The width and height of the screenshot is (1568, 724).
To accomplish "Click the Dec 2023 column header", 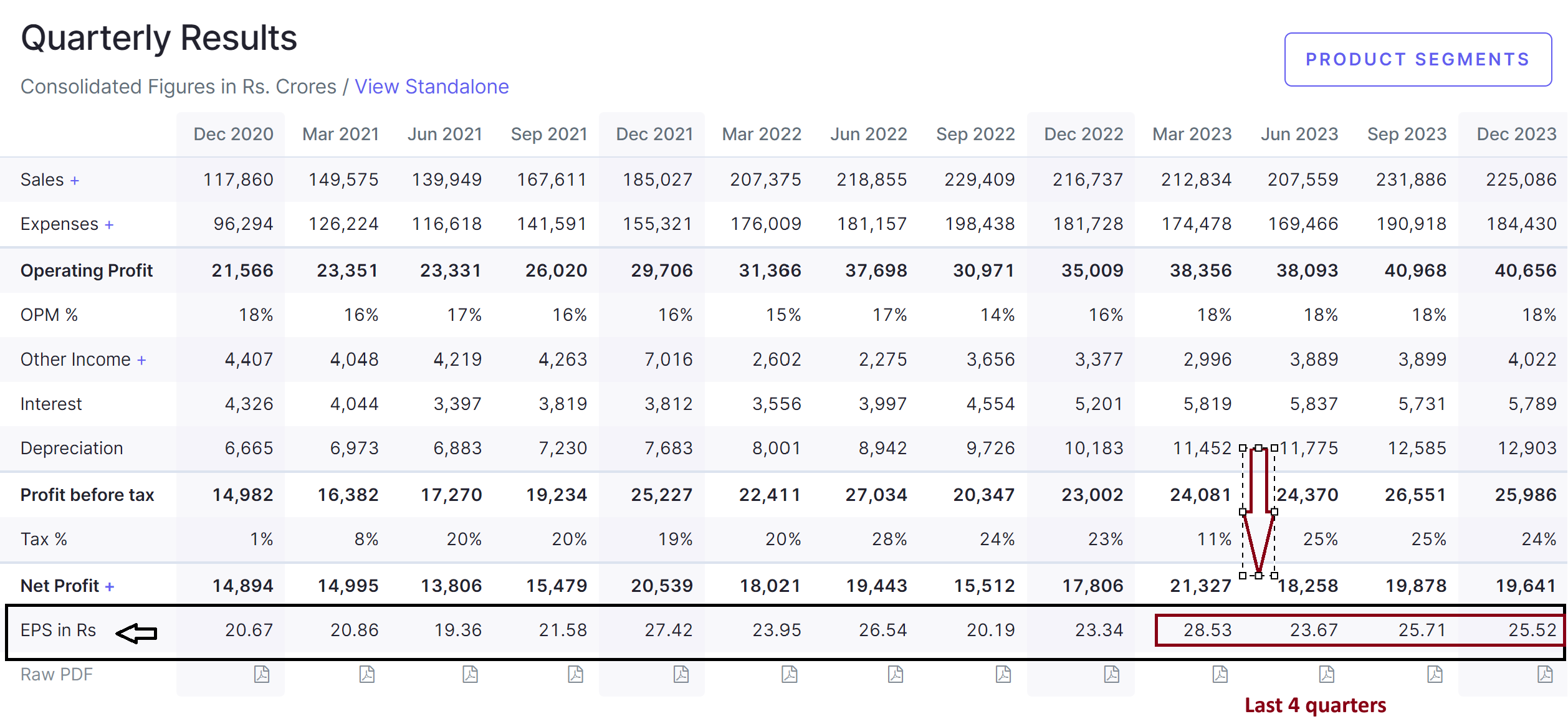I will pos(1516,134).
